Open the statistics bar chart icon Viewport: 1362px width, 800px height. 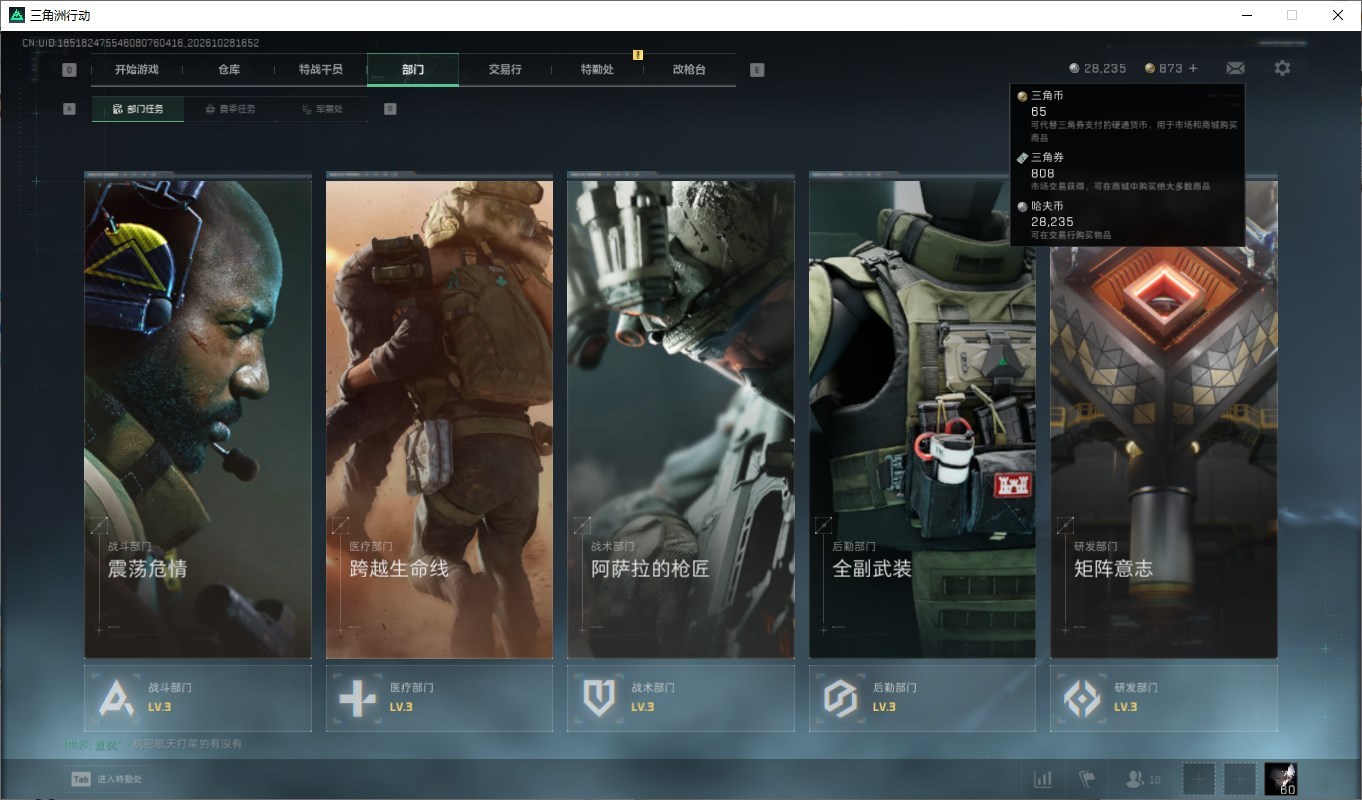(1042, 779)
